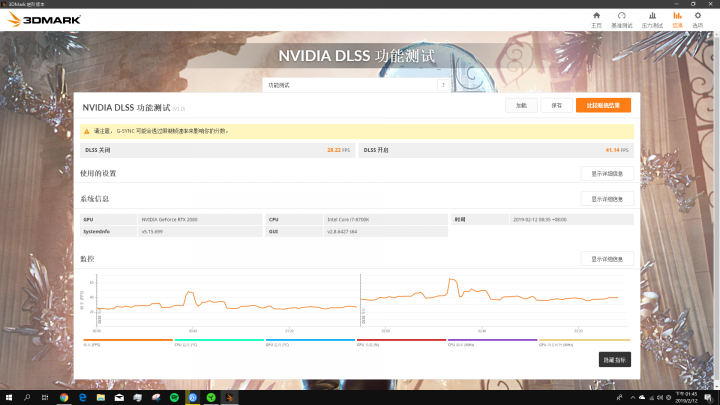This screenshot has height=405, width=720.
Task: Open File Explorer from the taskbar
Action: pos(101,397)
